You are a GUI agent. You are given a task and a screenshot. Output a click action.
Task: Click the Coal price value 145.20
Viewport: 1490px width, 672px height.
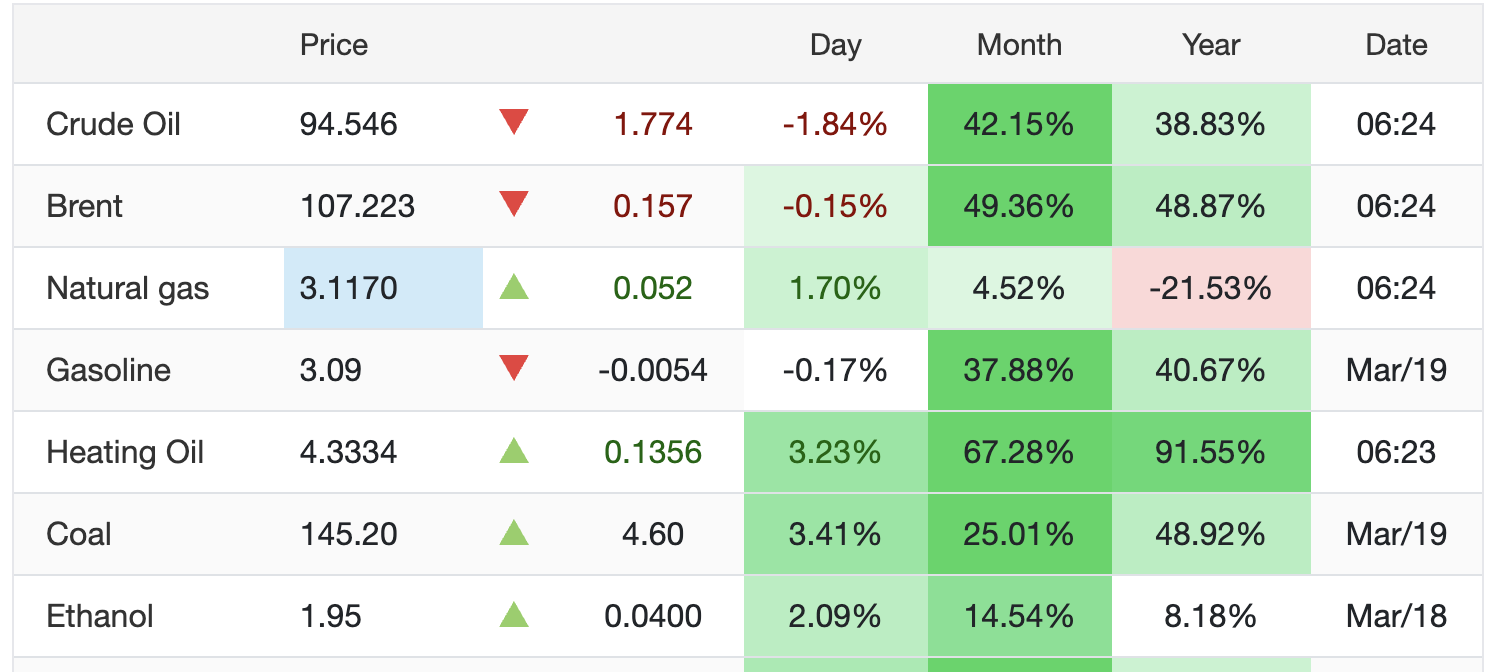click(x=349, y=534)
